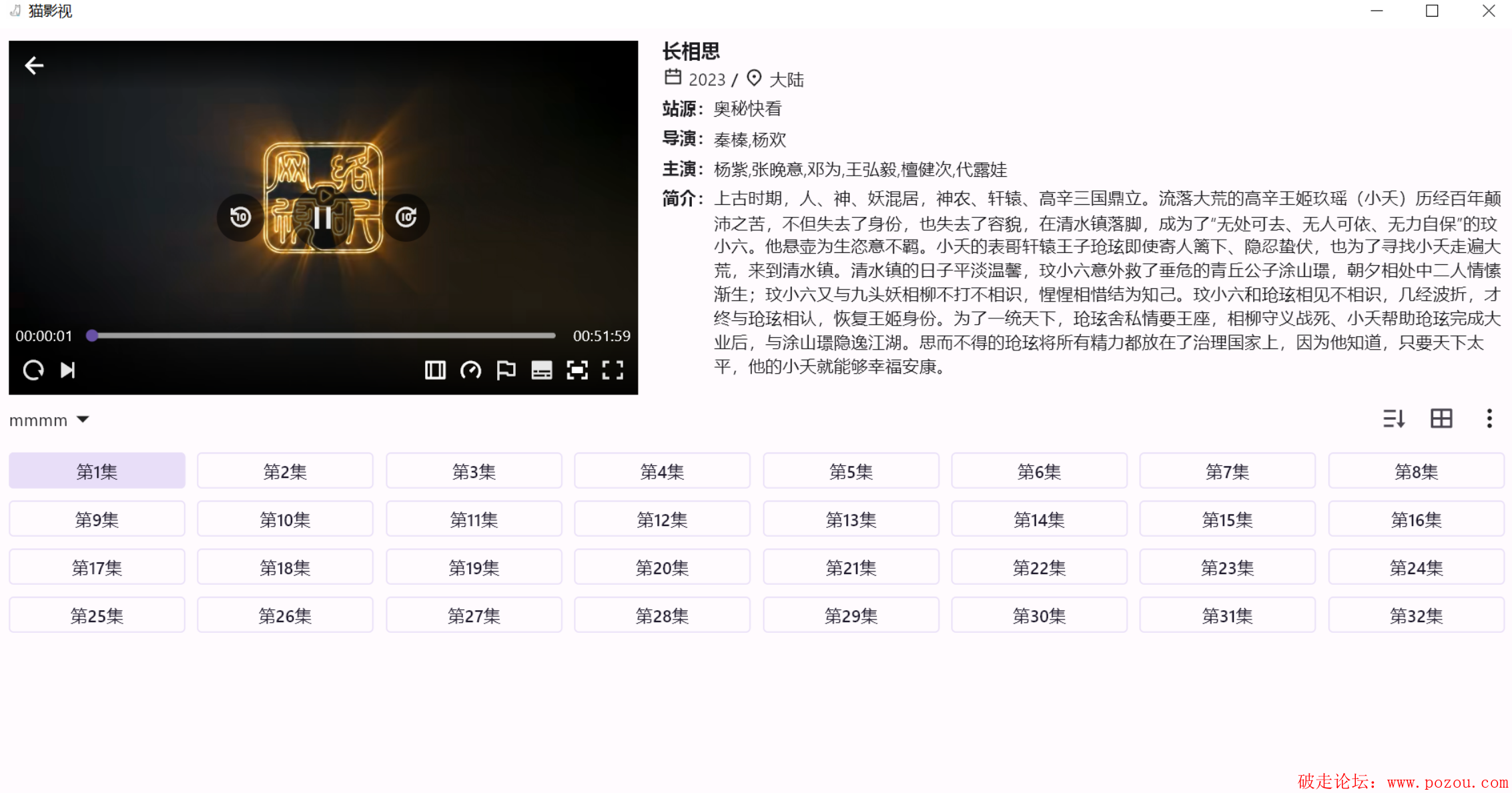Click the columns aspect ratio icon

click(x=435, y=370)
